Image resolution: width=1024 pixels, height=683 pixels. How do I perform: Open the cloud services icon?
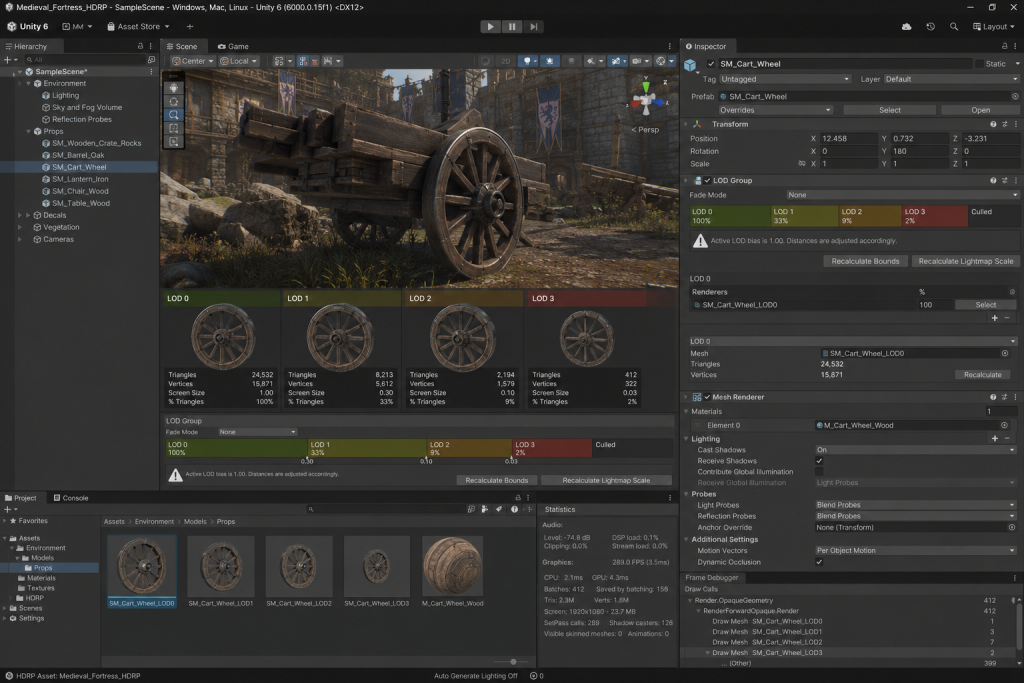[906, 27]
